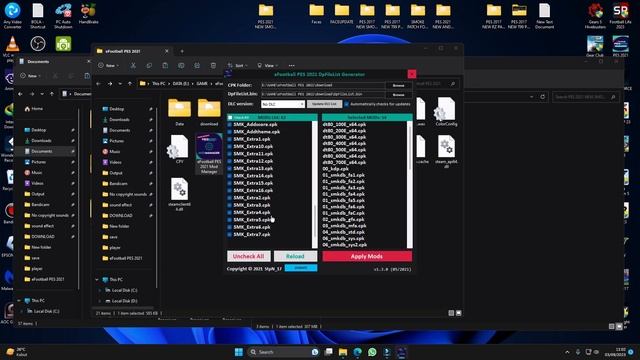The height and width of the screenshot is (360, 640).
Task: Open the See more (…) menu in Explorer
Action: 291,65
